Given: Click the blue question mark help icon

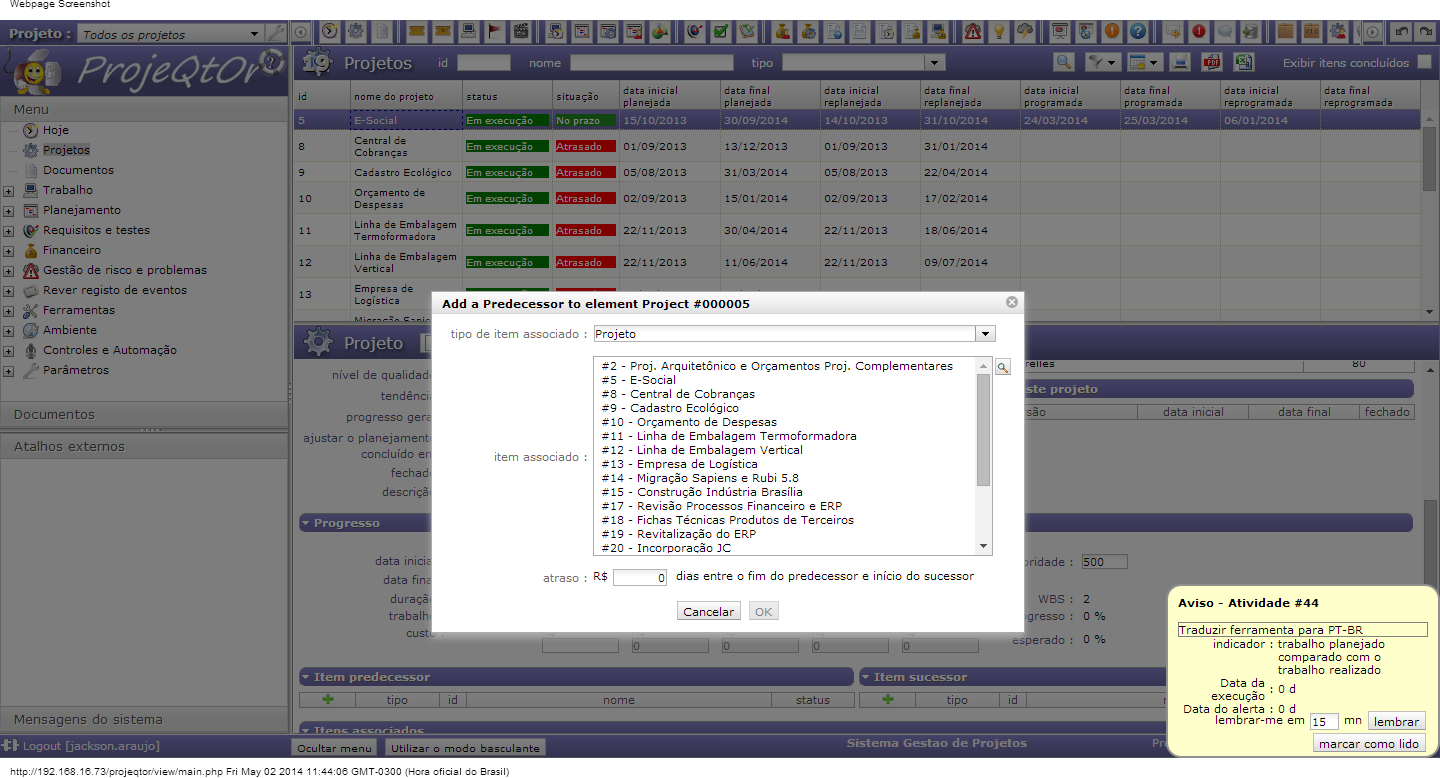Looking at the screenshot, I should pyautogui.click(x=1137, y=32).
